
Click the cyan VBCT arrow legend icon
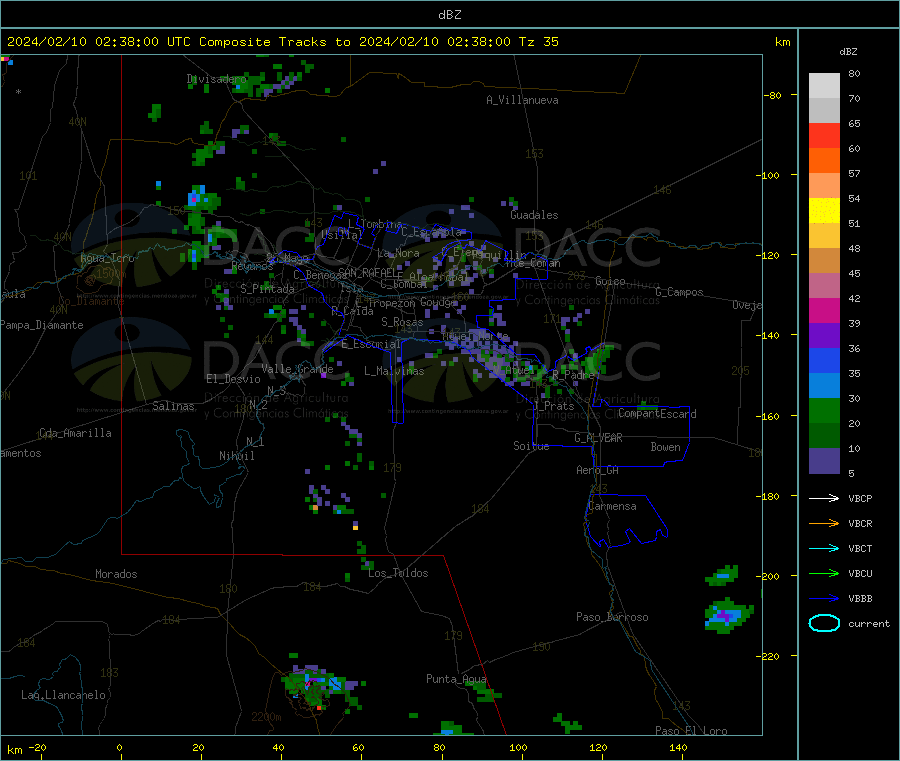[x=824, y=549]
